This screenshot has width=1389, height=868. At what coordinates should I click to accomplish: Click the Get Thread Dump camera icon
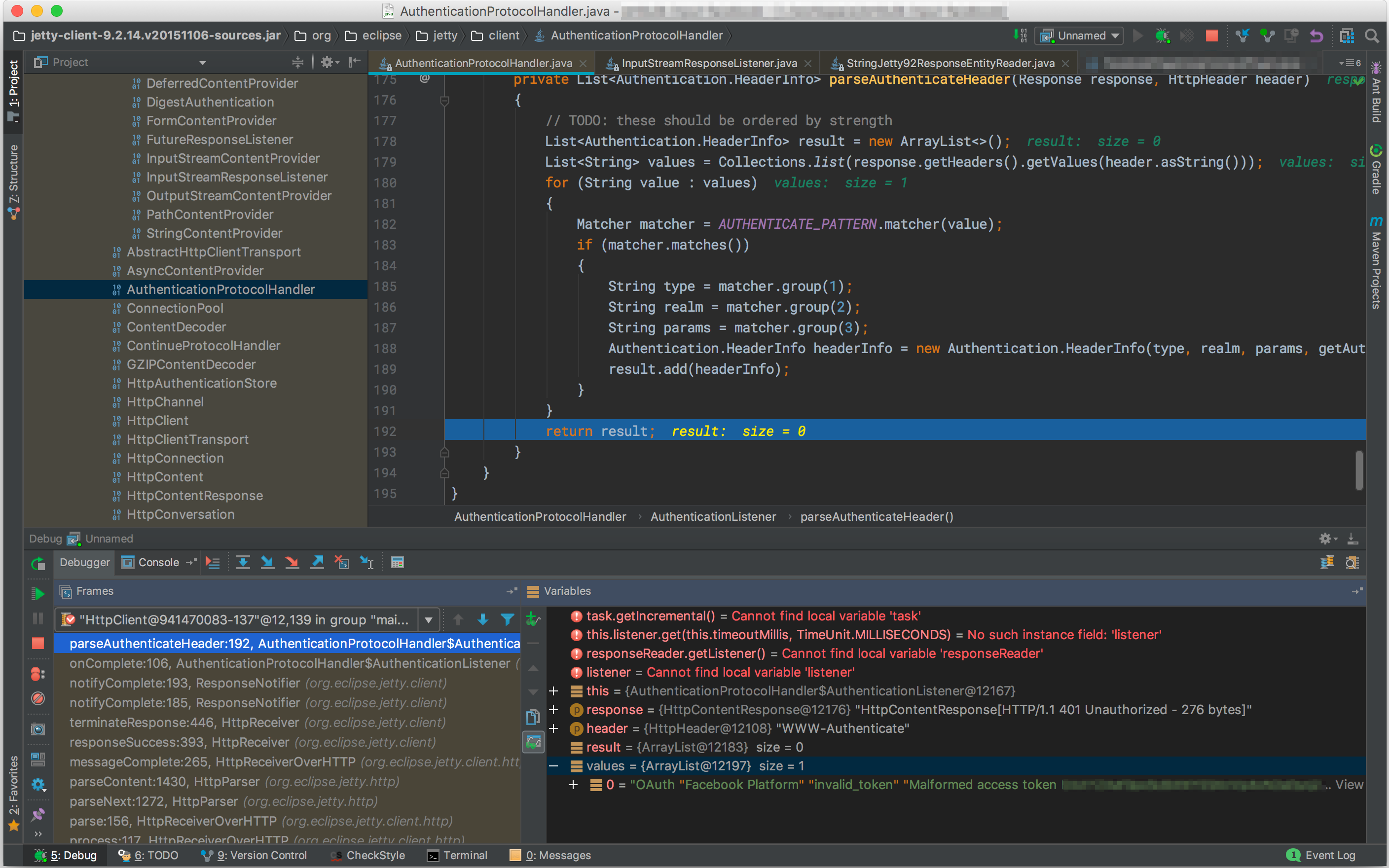pos(38,729)
